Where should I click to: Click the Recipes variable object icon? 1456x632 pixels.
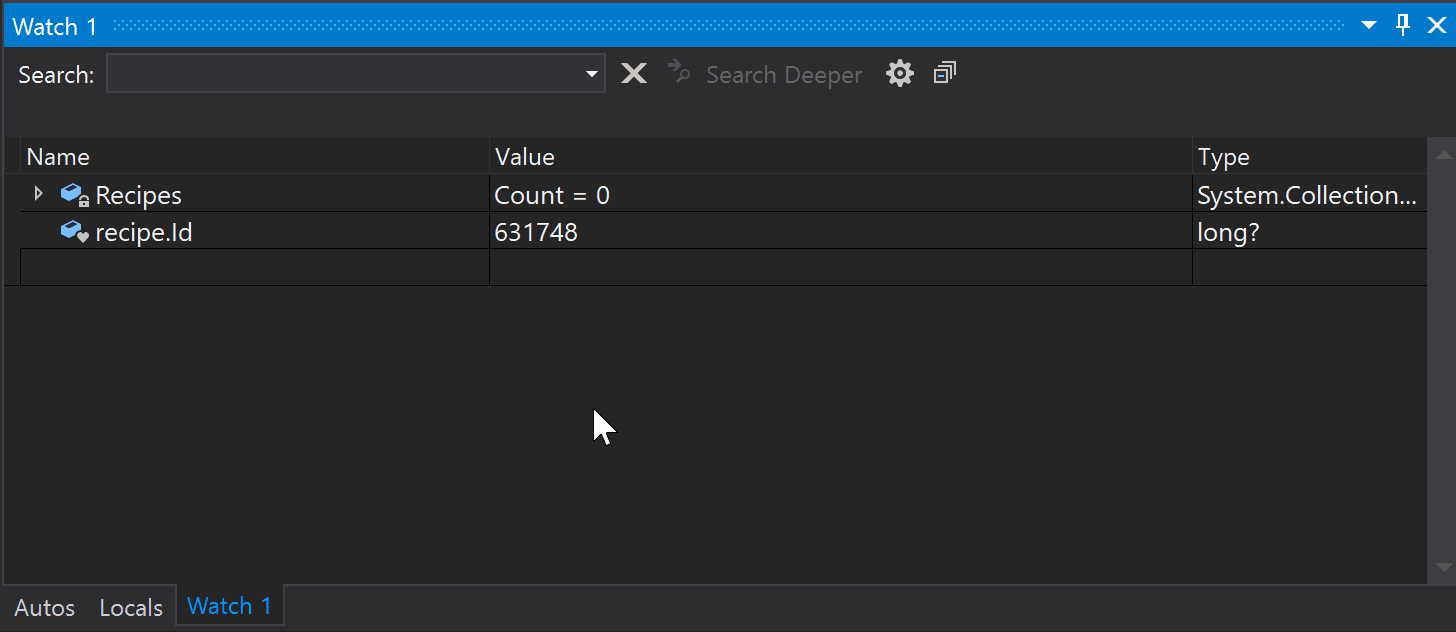tap(75, 195)
